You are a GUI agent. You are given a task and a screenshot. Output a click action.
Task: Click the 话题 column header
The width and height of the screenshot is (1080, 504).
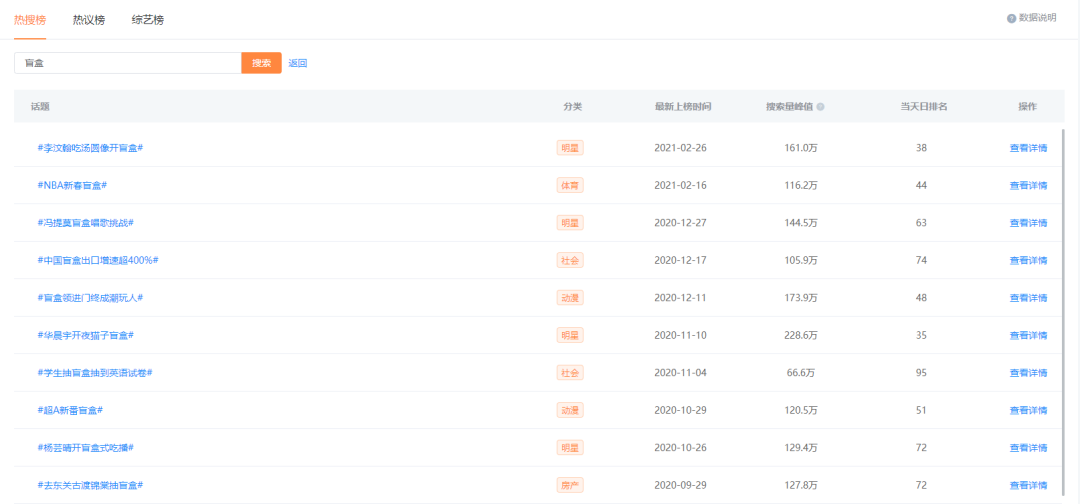[40, 107]
